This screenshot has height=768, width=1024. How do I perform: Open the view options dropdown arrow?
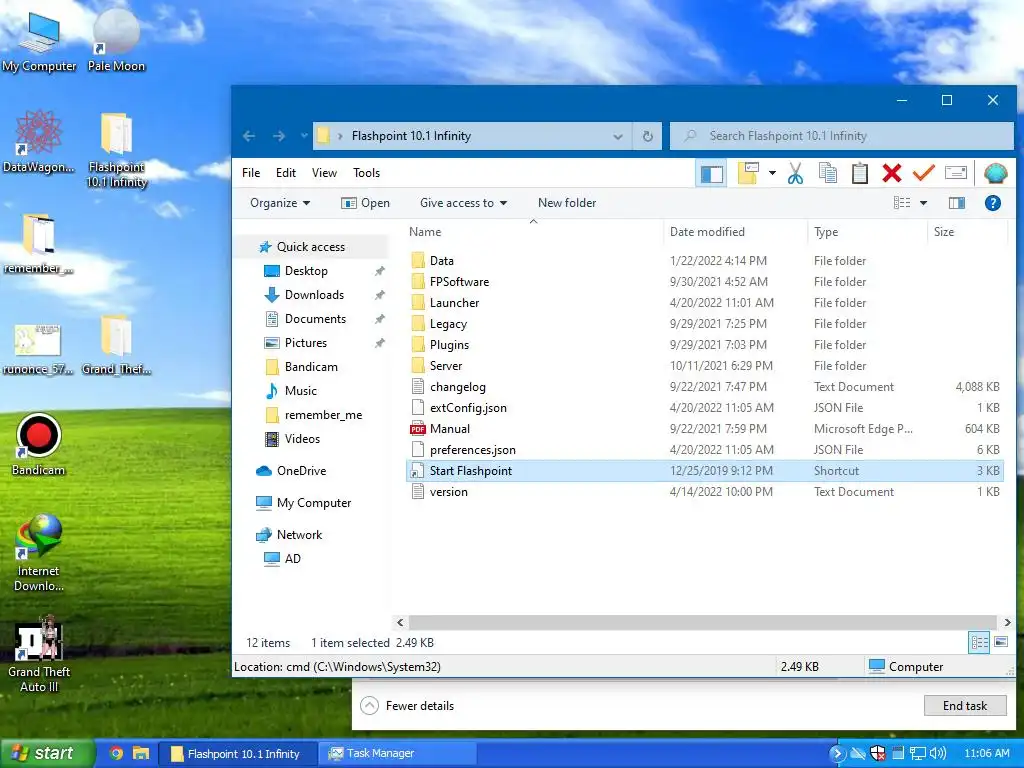(923, 203)
